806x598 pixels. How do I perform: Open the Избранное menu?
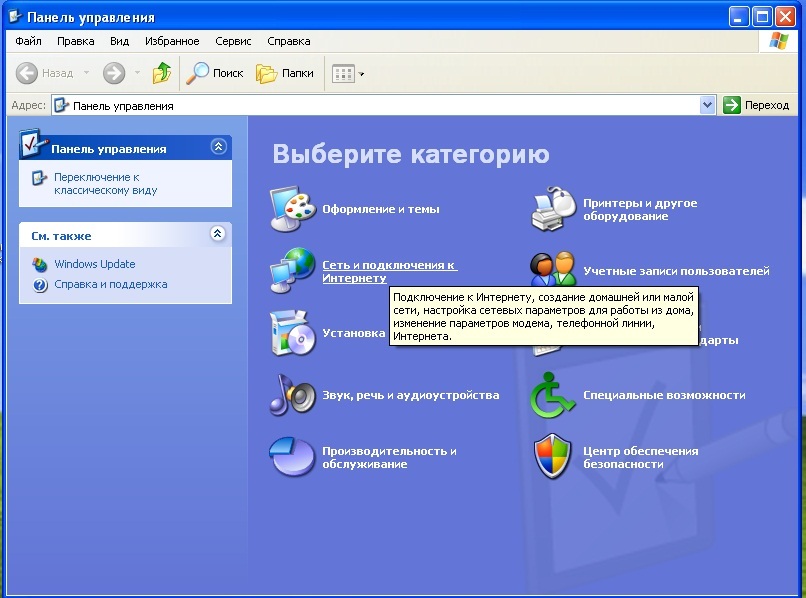click(x=172, y=41)
